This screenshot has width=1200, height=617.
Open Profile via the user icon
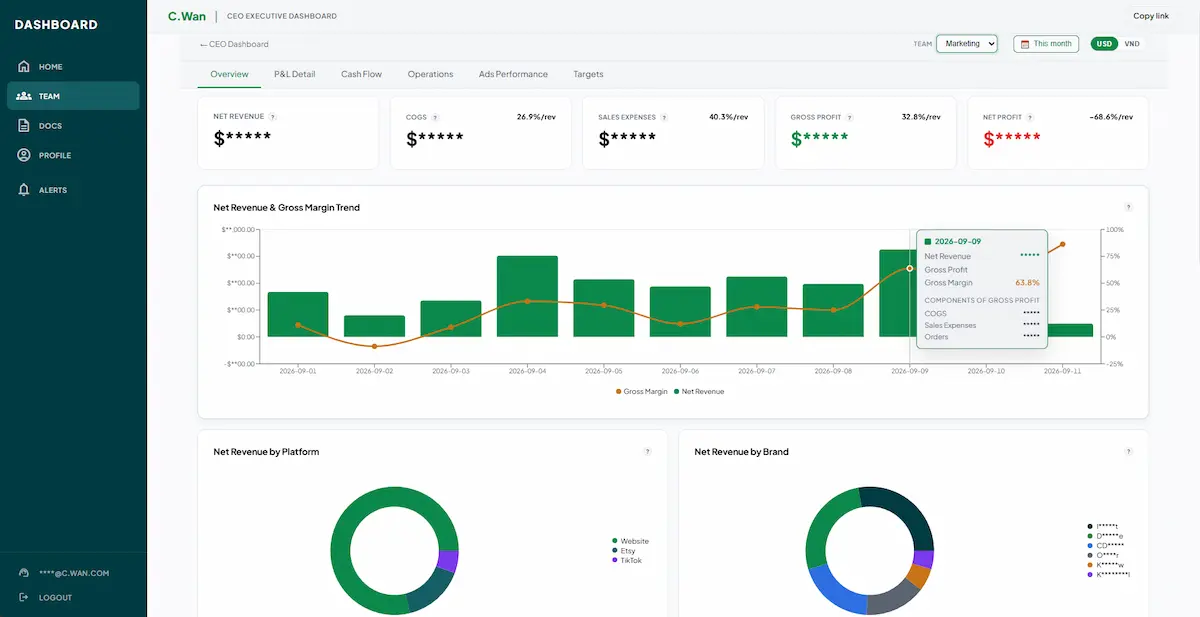(24, 155)
